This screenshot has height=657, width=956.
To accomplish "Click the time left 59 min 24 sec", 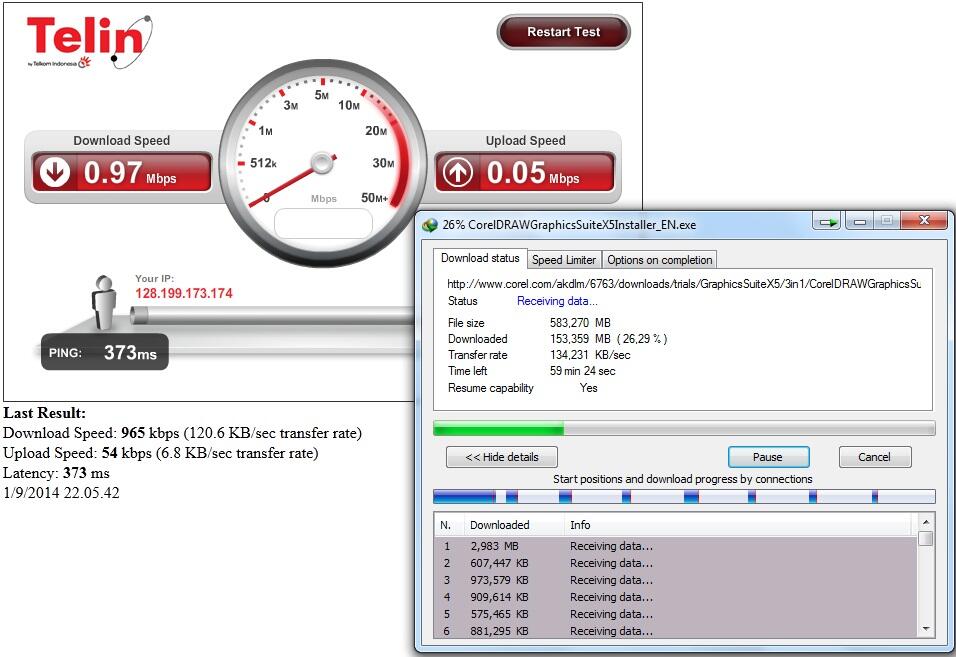I will point(582,371).
